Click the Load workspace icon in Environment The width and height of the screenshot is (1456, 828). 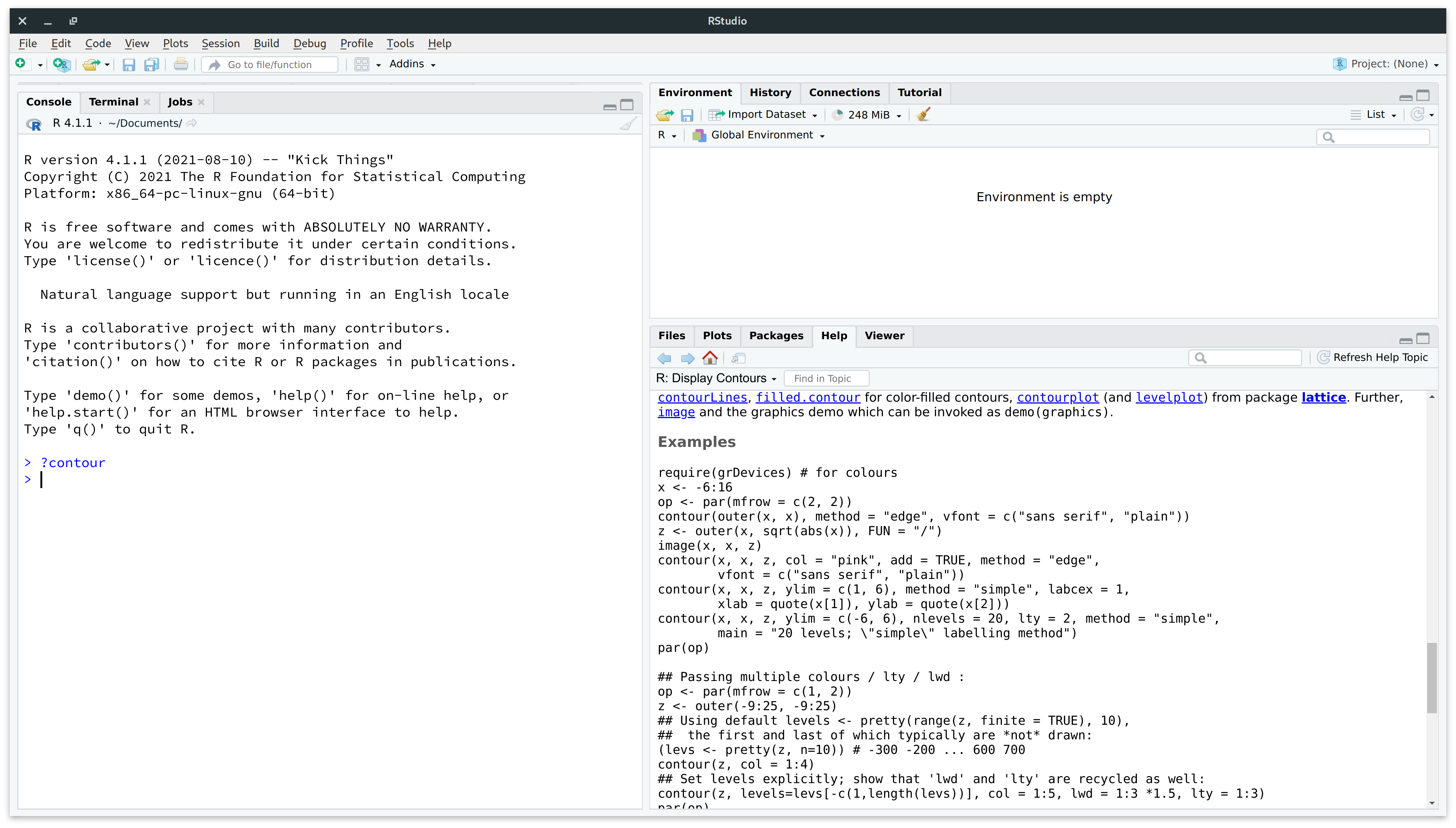pos(664,115)
